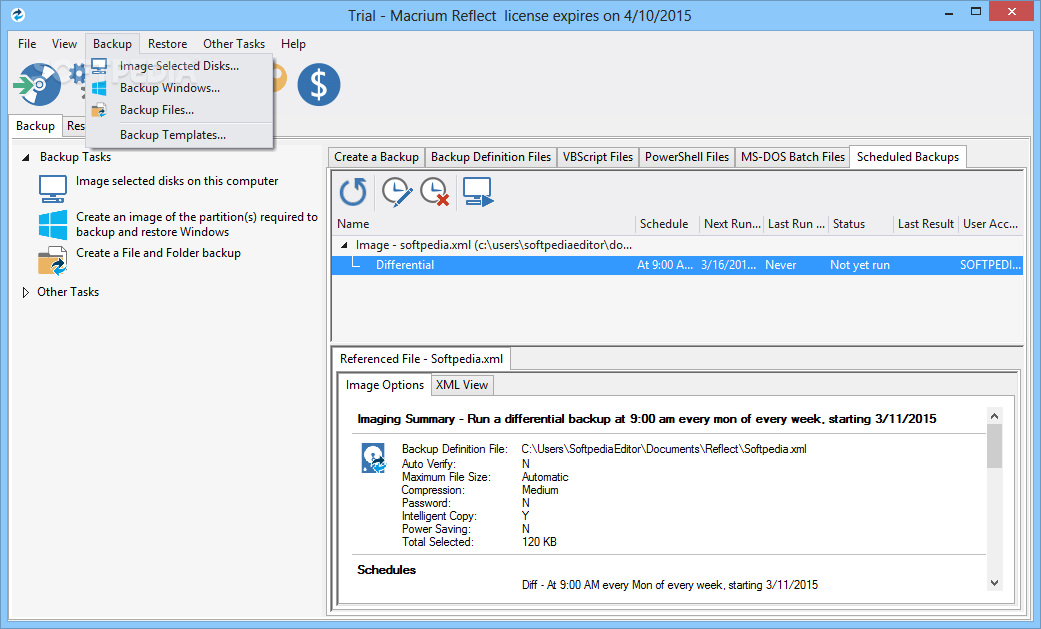
Task: Select the Backup tab on the left panel
Action: pos(36,126)
